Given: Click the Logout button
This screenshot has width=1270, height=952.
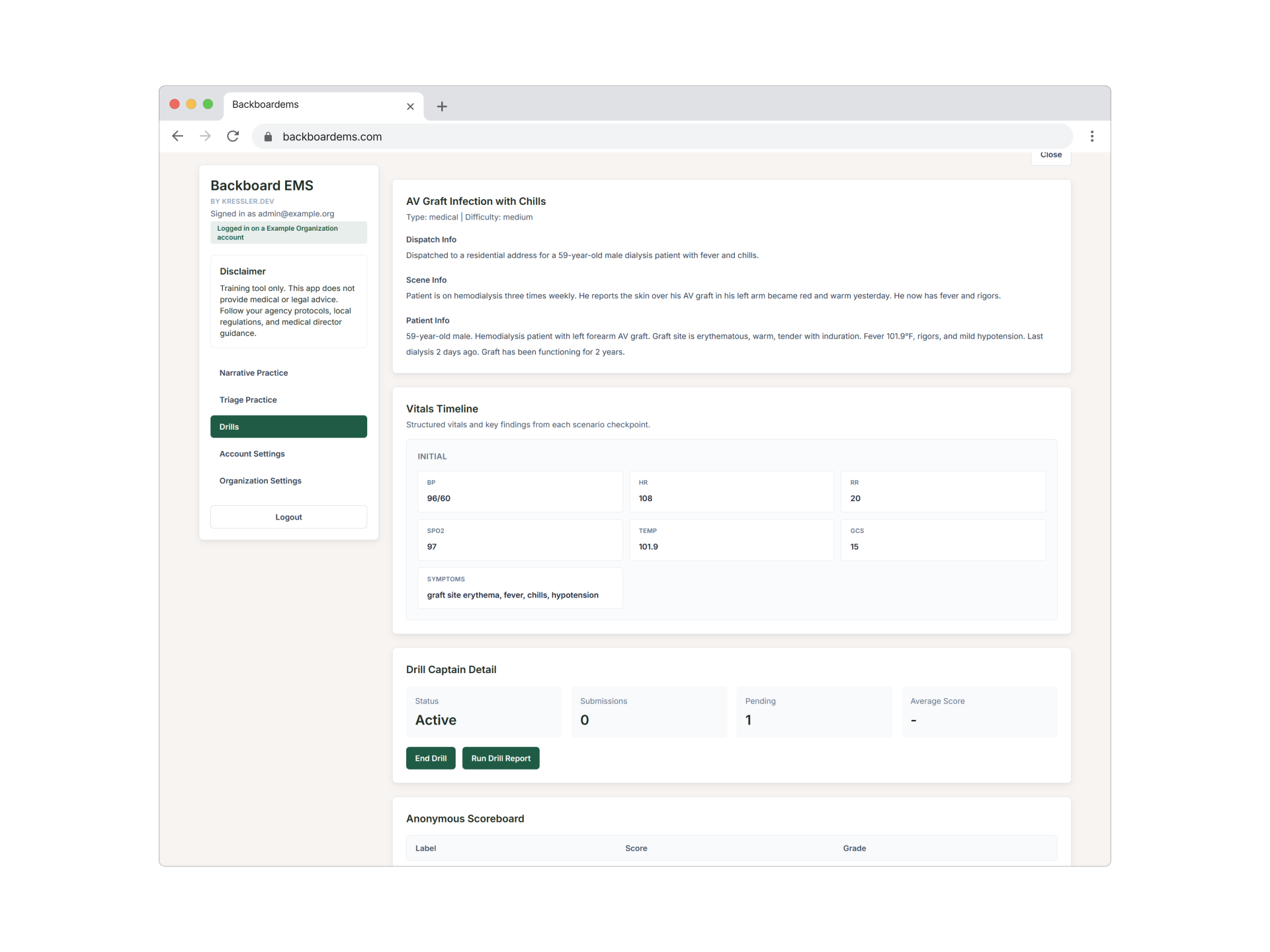Looking at the screenshot, I should [x=288, y=517].
